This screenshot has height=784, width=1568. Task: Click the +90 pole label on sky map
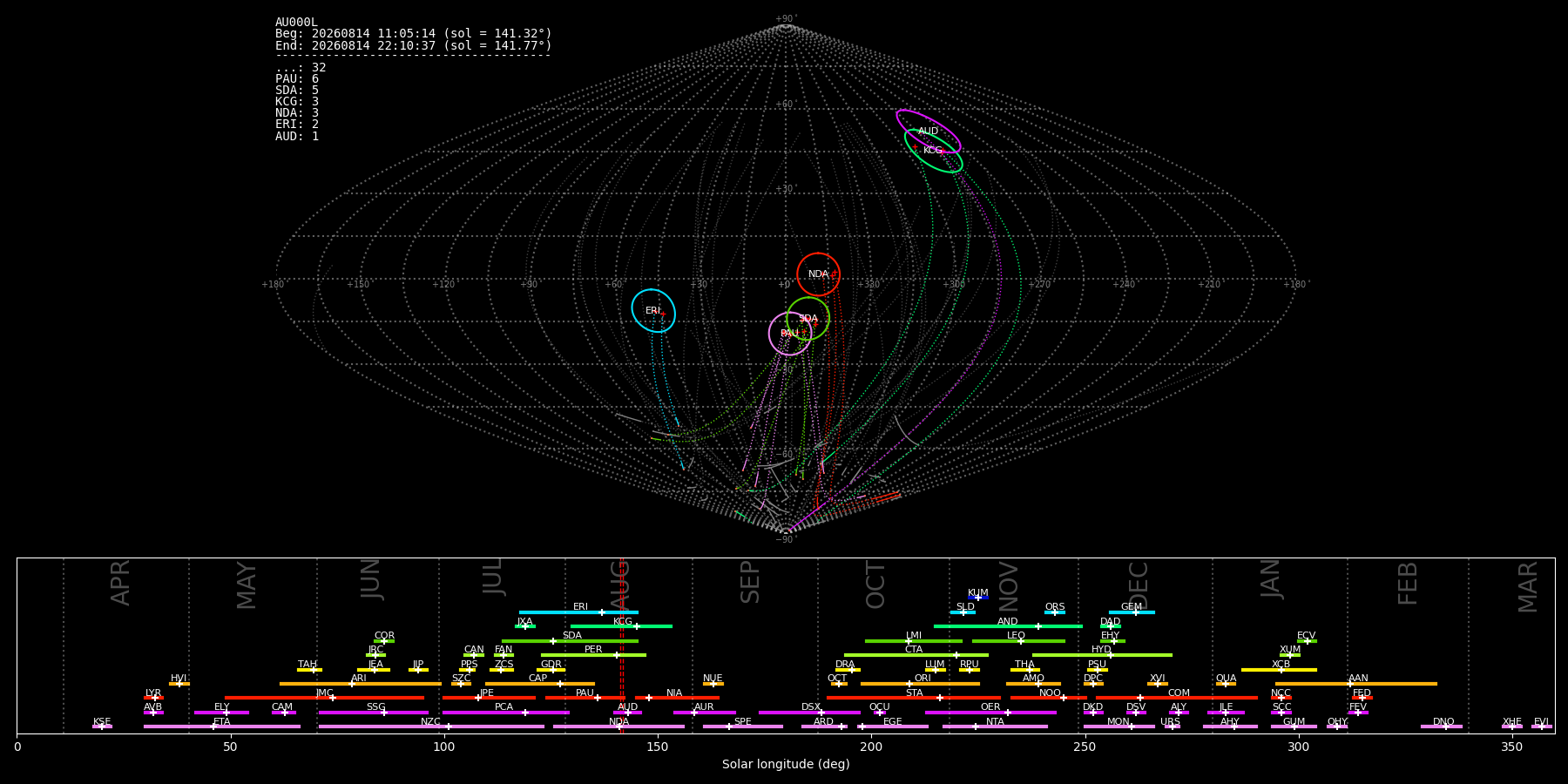785,19
